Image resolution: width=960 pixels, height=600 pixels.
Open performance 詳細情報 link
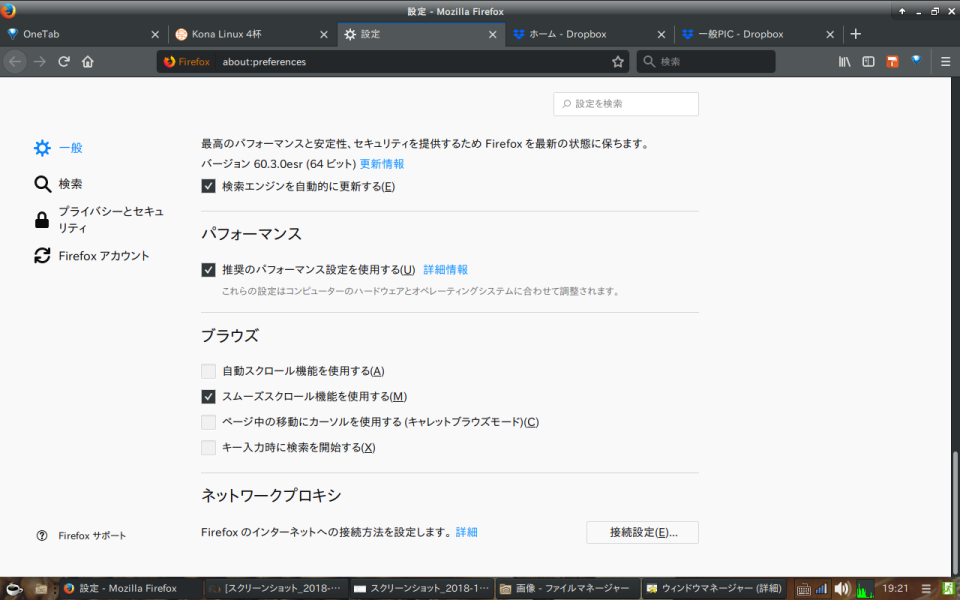[446, 269]
